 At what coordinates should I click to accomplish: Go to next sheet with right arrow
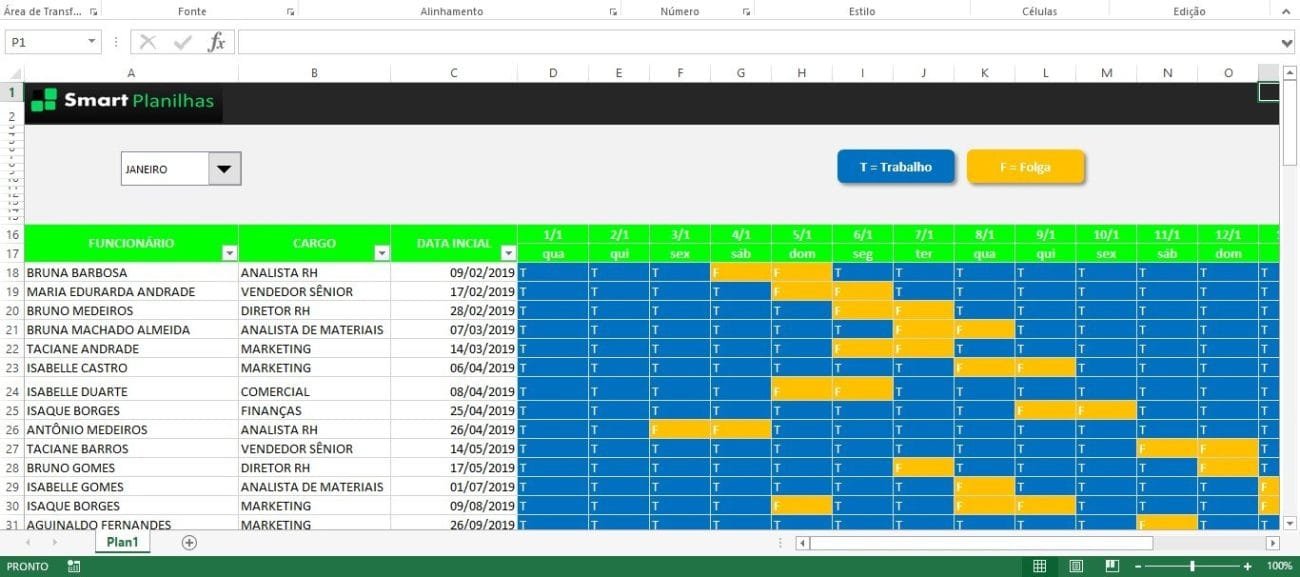click(54, 542)
